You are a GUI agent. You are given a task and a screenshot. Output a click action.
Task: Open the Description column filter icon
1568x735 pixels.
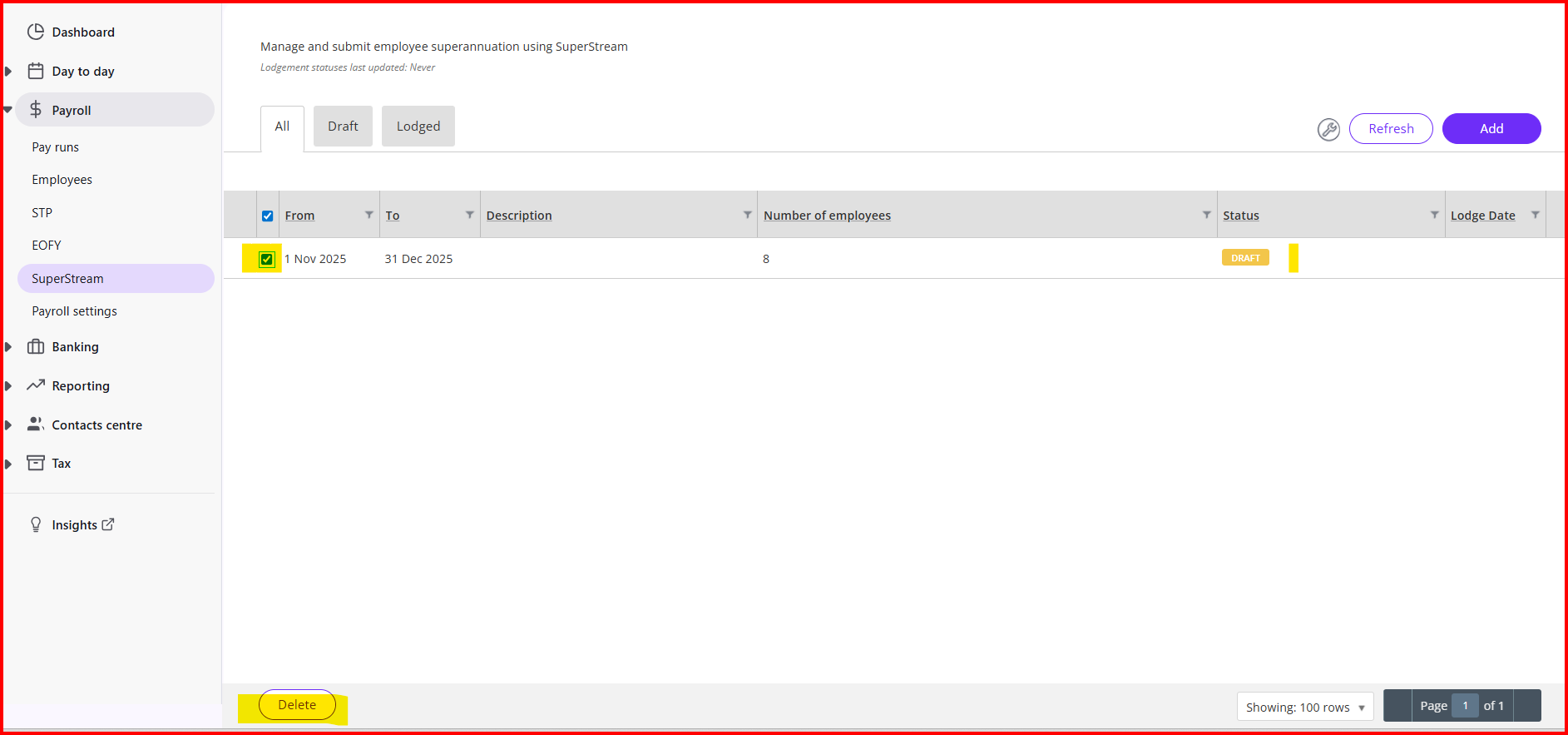point(748,215)
